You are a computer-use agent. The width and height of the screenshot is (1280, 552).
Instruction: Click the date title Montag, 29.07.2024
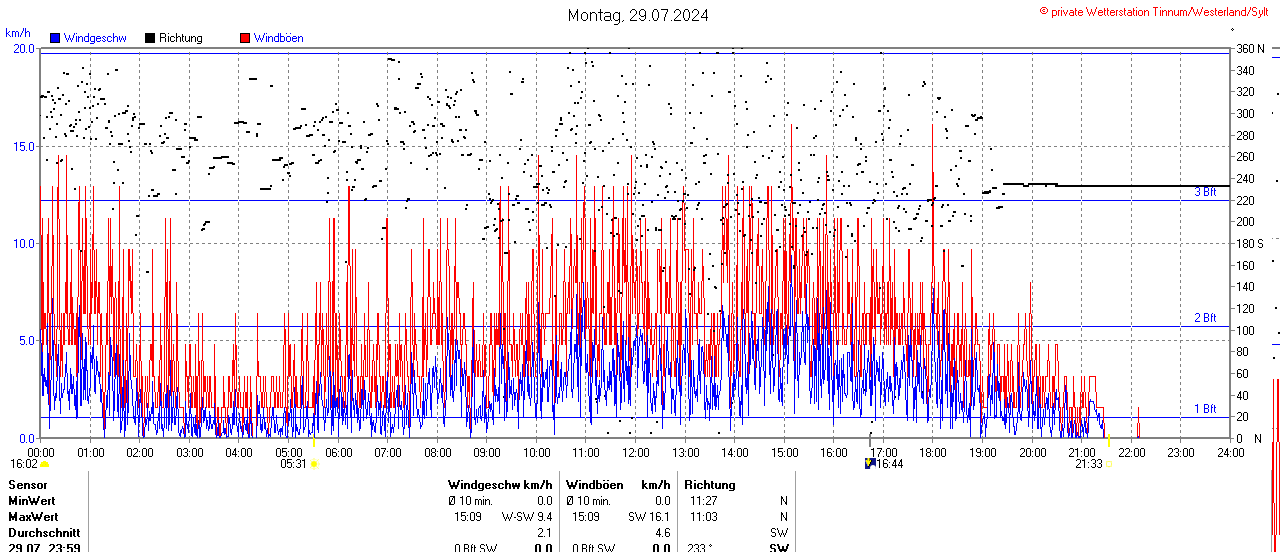tap(639, 15)
